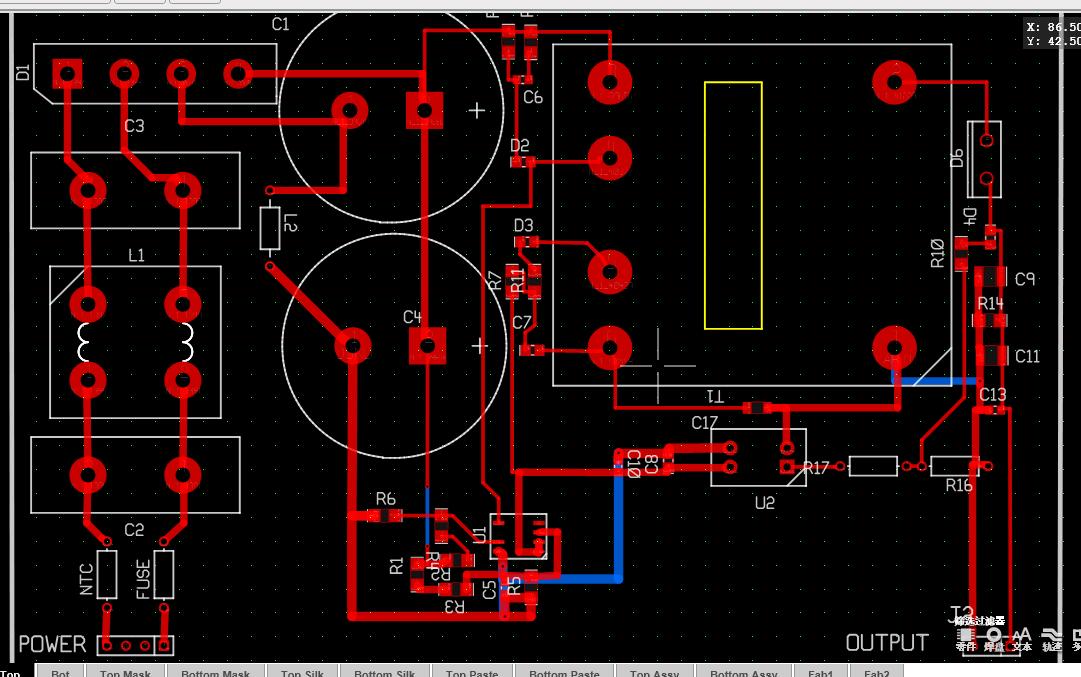This screenshot has width=1081, height=677.
Task: Select the C2 reference designator label
Action: click(134, 529)
